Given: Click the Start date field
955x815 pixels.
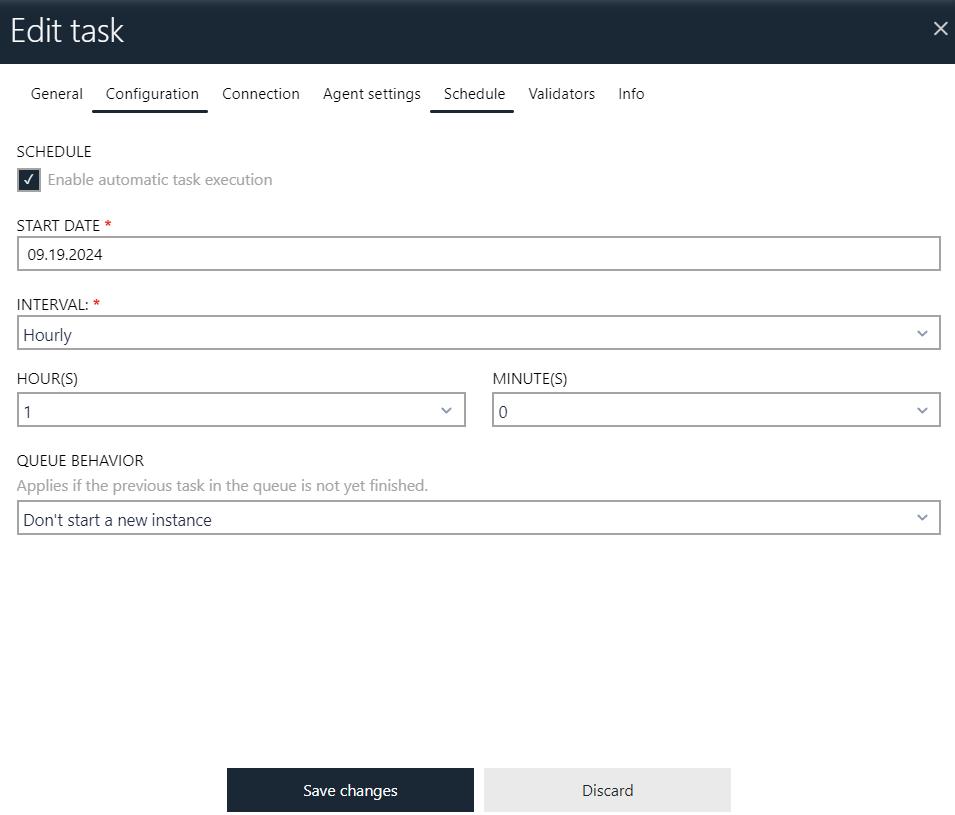Looking at the screenshot, I should (x=478, y=253).
